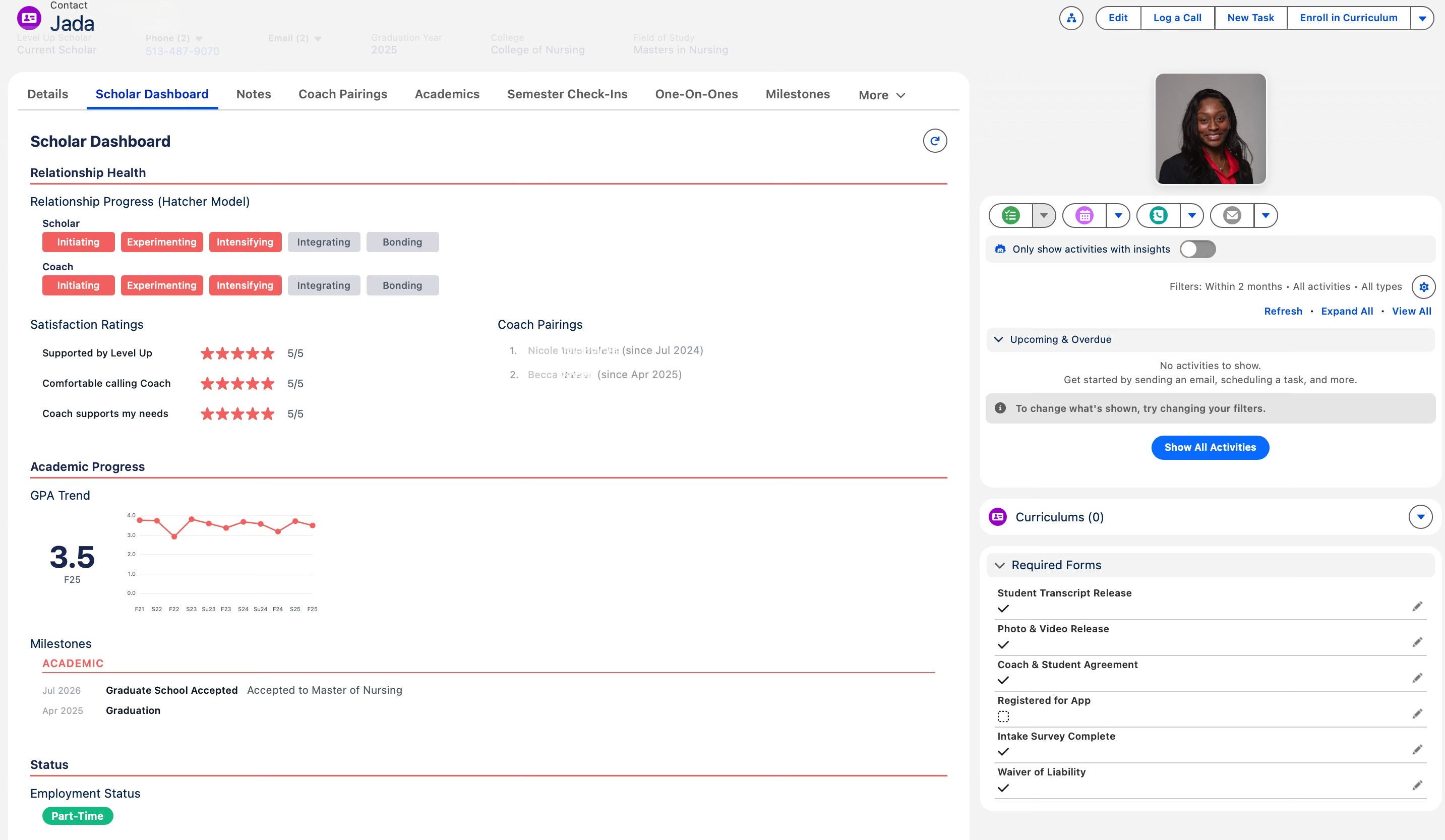Open the Curriculums section dropdown arrow
The image size is (1445, 840).
(1420, 517)
